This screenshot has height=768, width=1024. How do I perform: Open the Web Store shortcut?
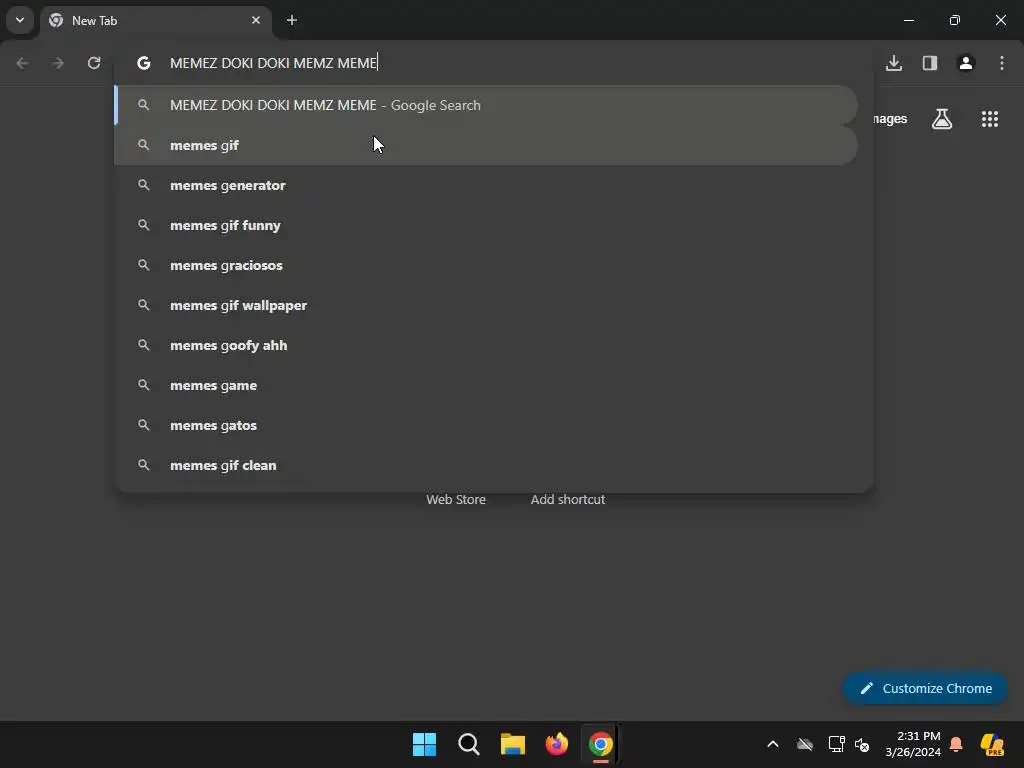(x=456, y=500)
